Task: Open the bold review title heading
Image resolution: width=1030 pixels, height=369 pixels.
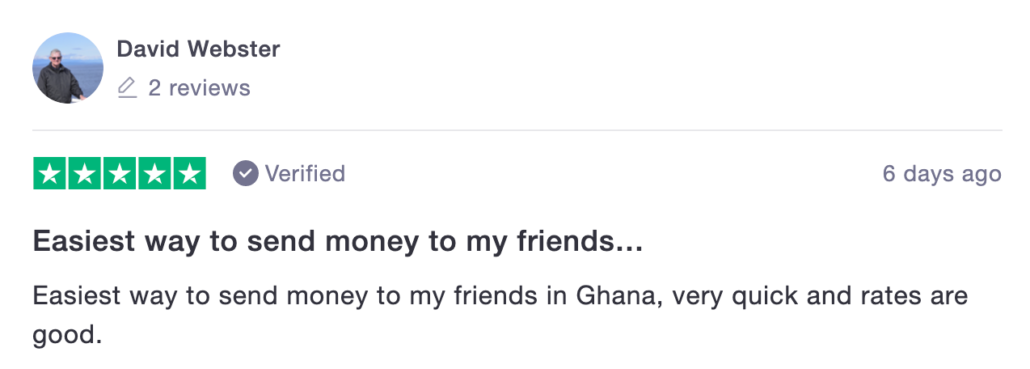Action: [338, 242]
